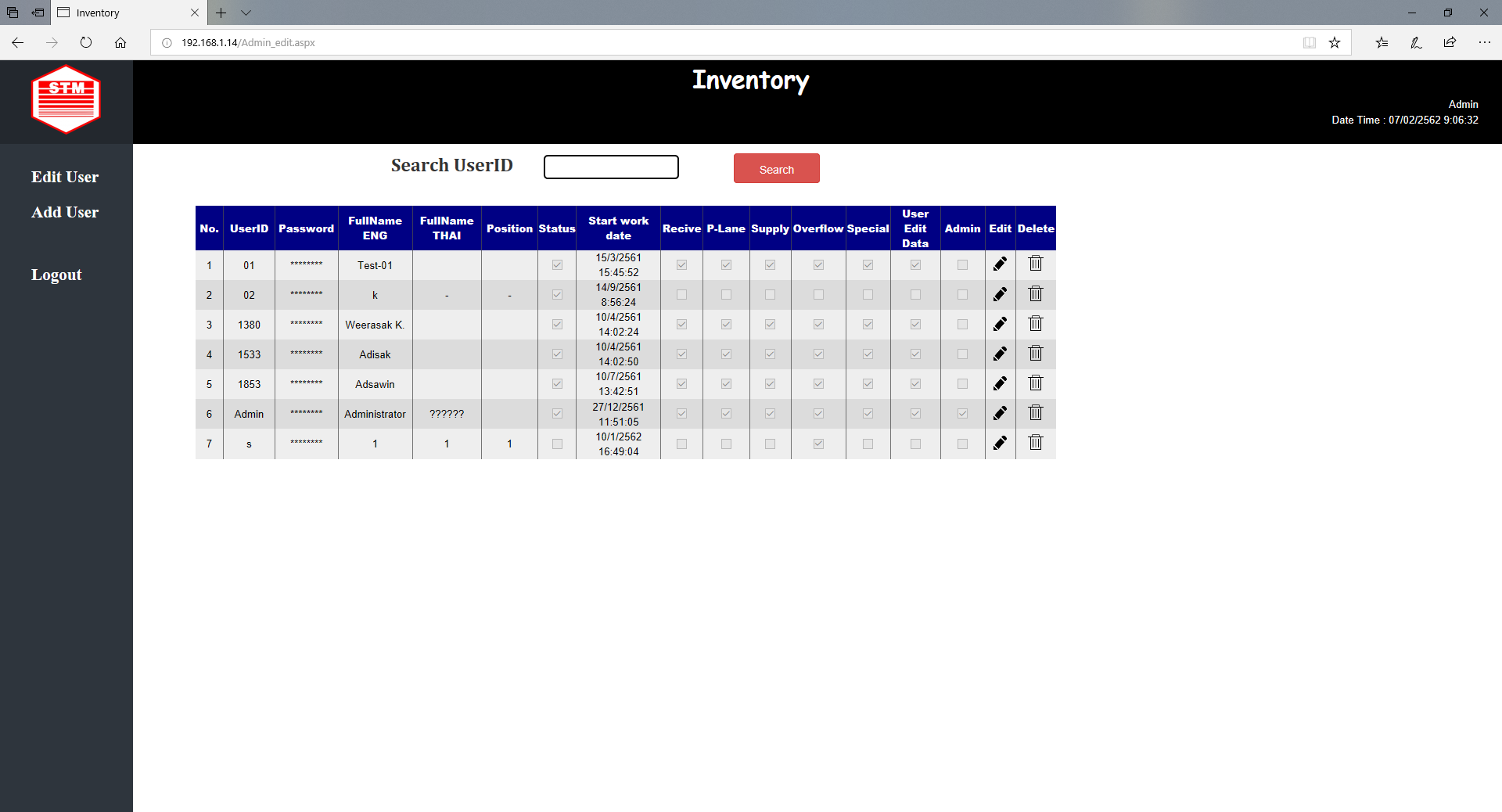This screenshot has width=1502, height=812.
Task: Add this page to browser favorites
Action: click(x=1335, y=42)
